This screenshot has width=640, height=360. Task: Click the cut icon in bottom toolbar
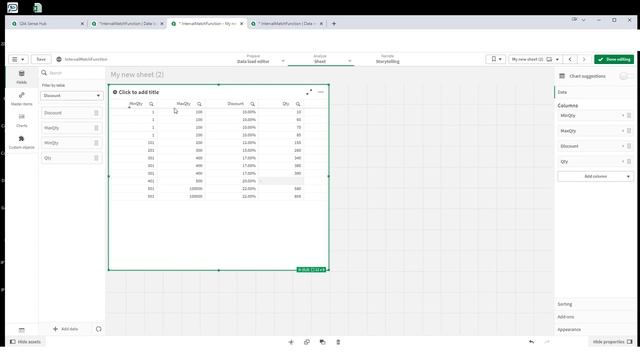tap(291, 342)
